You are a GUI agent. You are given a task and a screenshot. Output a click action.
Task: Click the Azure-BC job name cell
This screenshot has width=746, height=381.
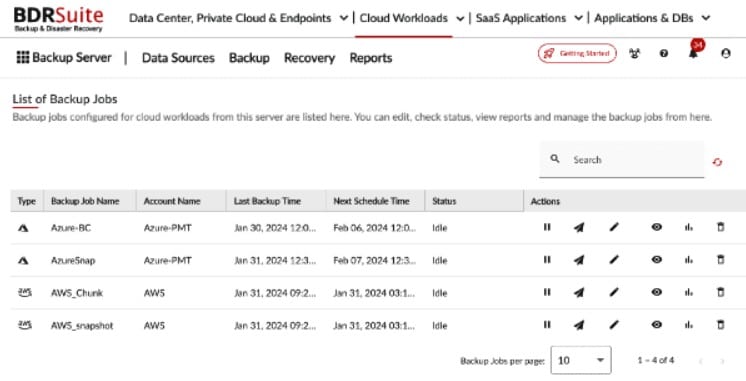pyautogui.click(x=70, y=228)
